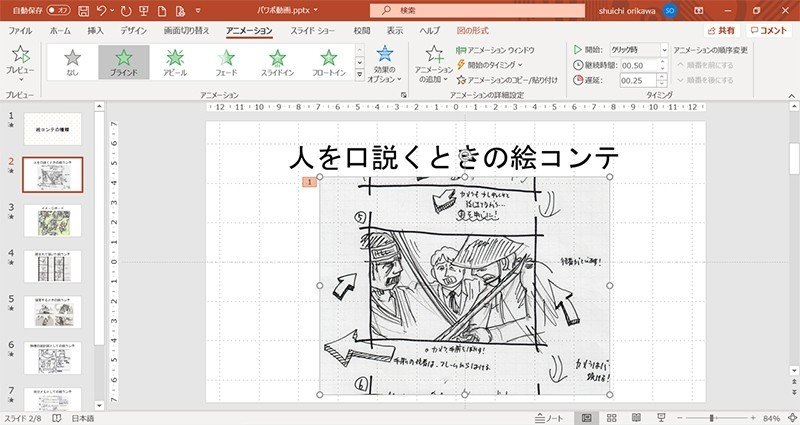This screenshot has height=425, width=800.
Task: Click the Undo arrow icon
Action: tap(101, 10)
